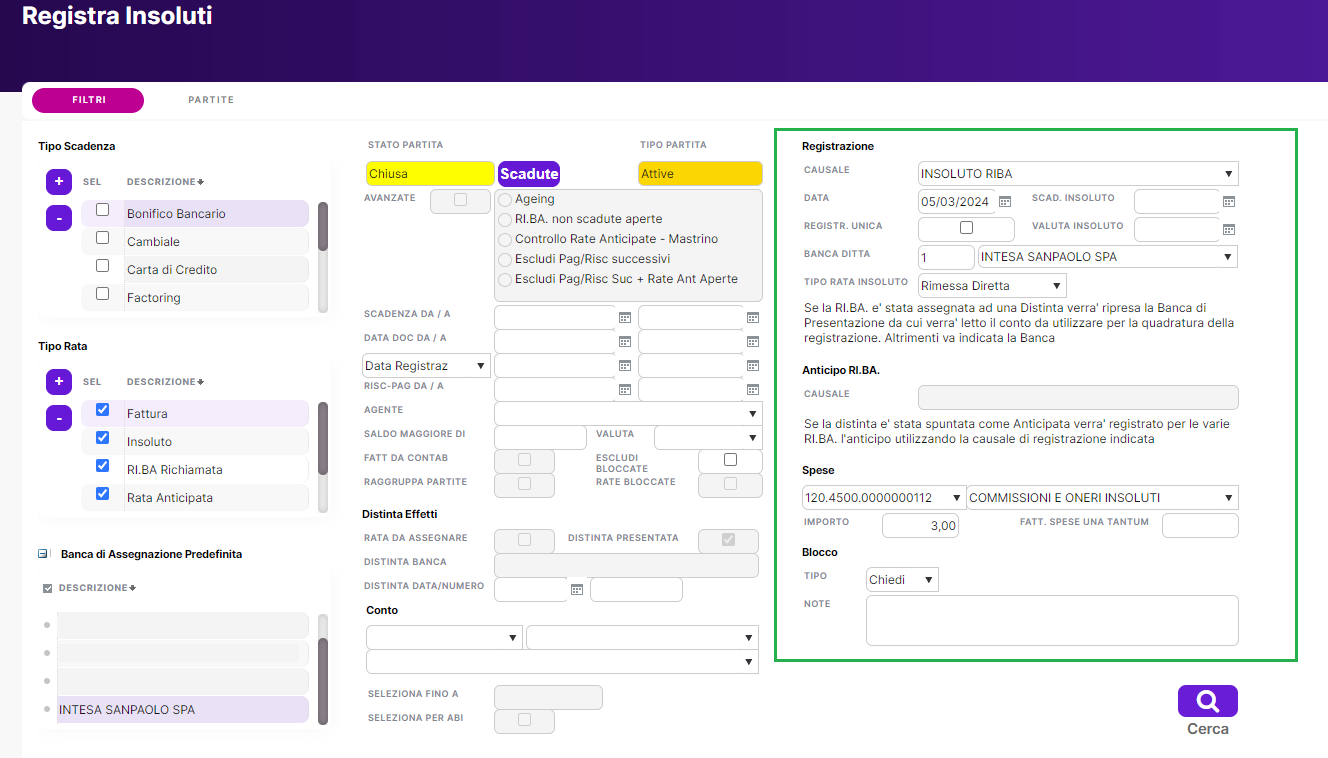Check the Carta di Credito checkbox

pyautogui.click(x=102, y=266)
